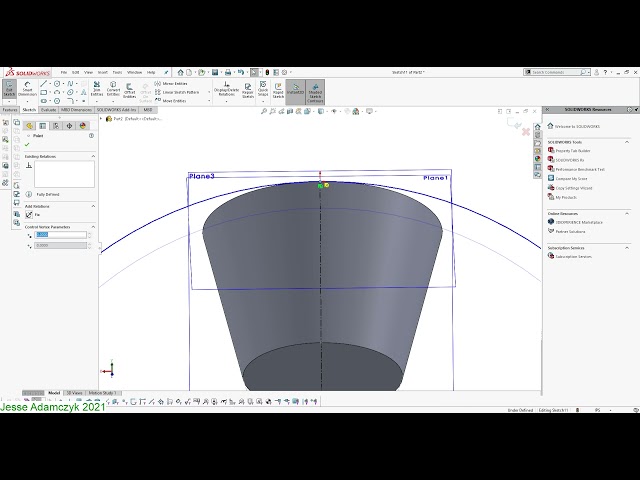Click the Exit Sketch button

click(x=9, y=89)
